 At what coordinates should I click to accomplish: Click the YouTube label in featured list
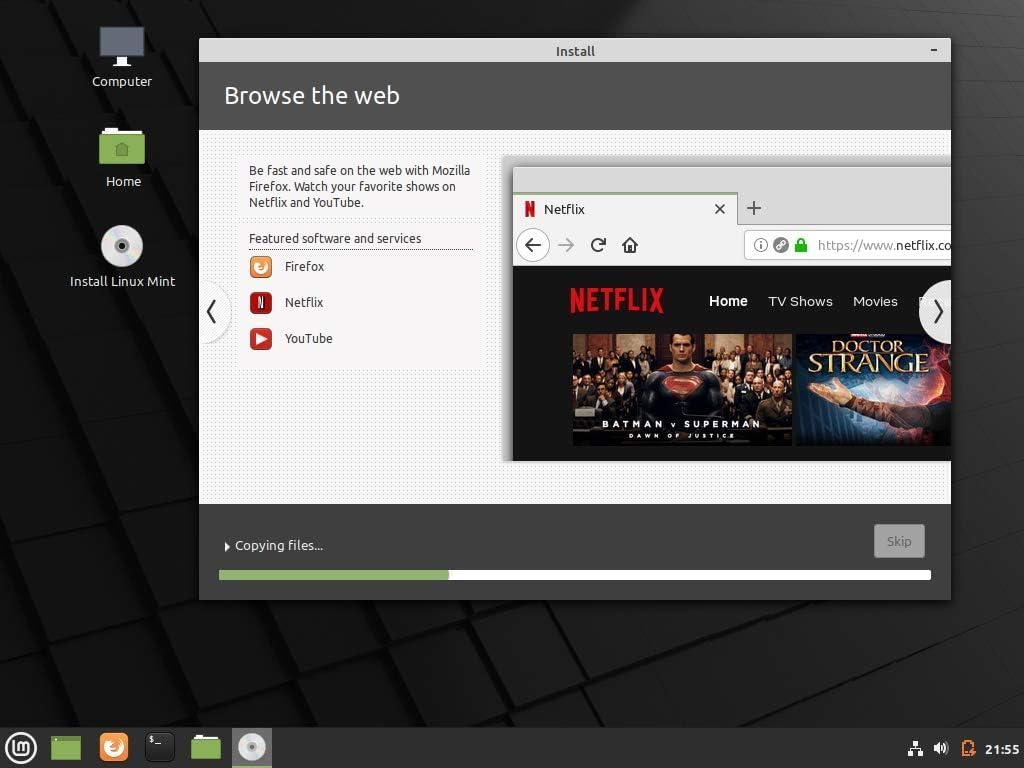[x=308, y=338]
